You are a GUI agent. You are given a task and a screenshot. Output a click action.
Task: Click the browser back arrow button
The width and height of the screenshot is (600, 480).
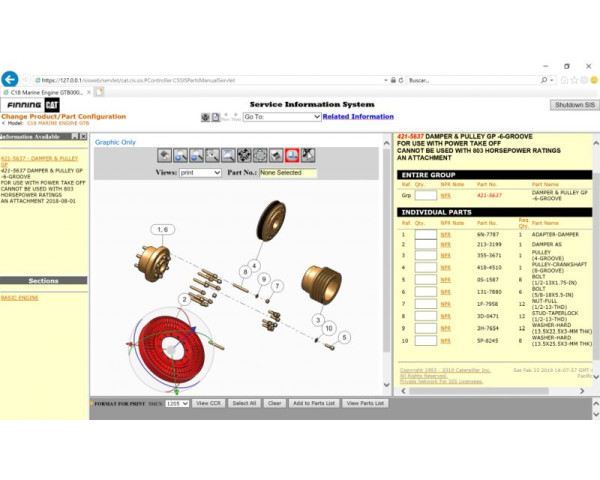point(11,79)
